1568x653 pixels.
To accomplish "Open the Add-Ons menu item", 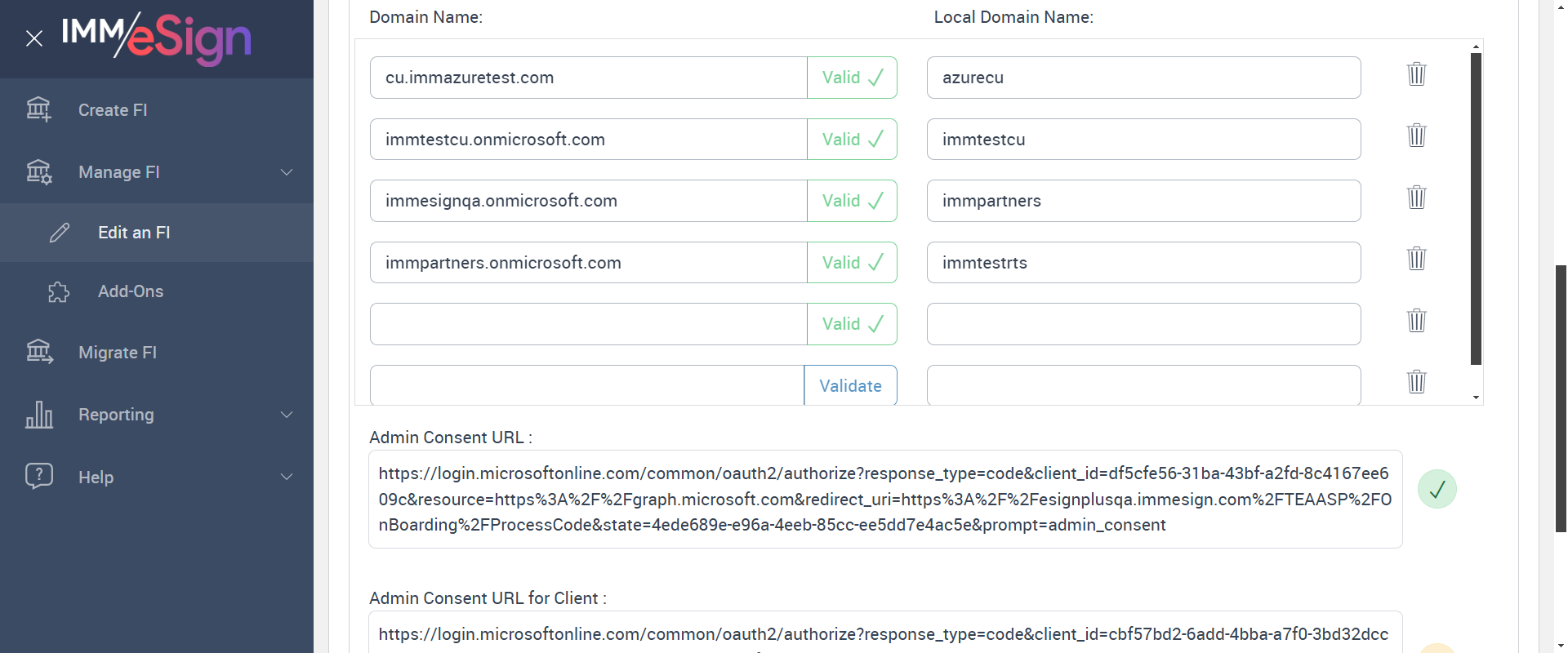I will (x=131, y=291).
